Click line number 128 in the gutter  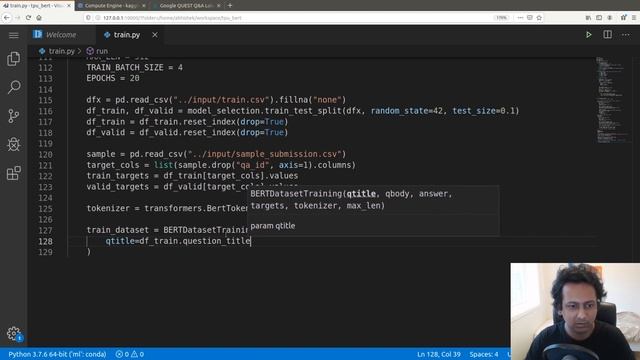[x=45, y=241]
